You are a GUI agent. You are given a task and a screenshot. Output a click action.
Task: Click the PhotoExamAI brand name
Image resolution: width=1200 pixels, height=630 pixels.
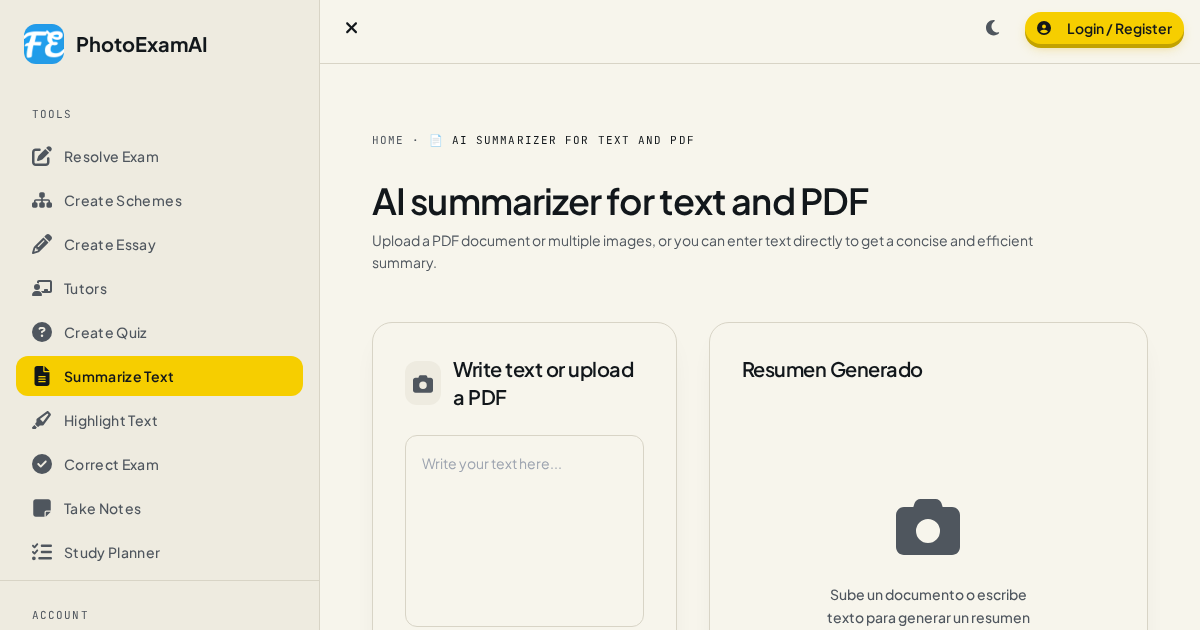pyautogui.click(x=141, y=44)
